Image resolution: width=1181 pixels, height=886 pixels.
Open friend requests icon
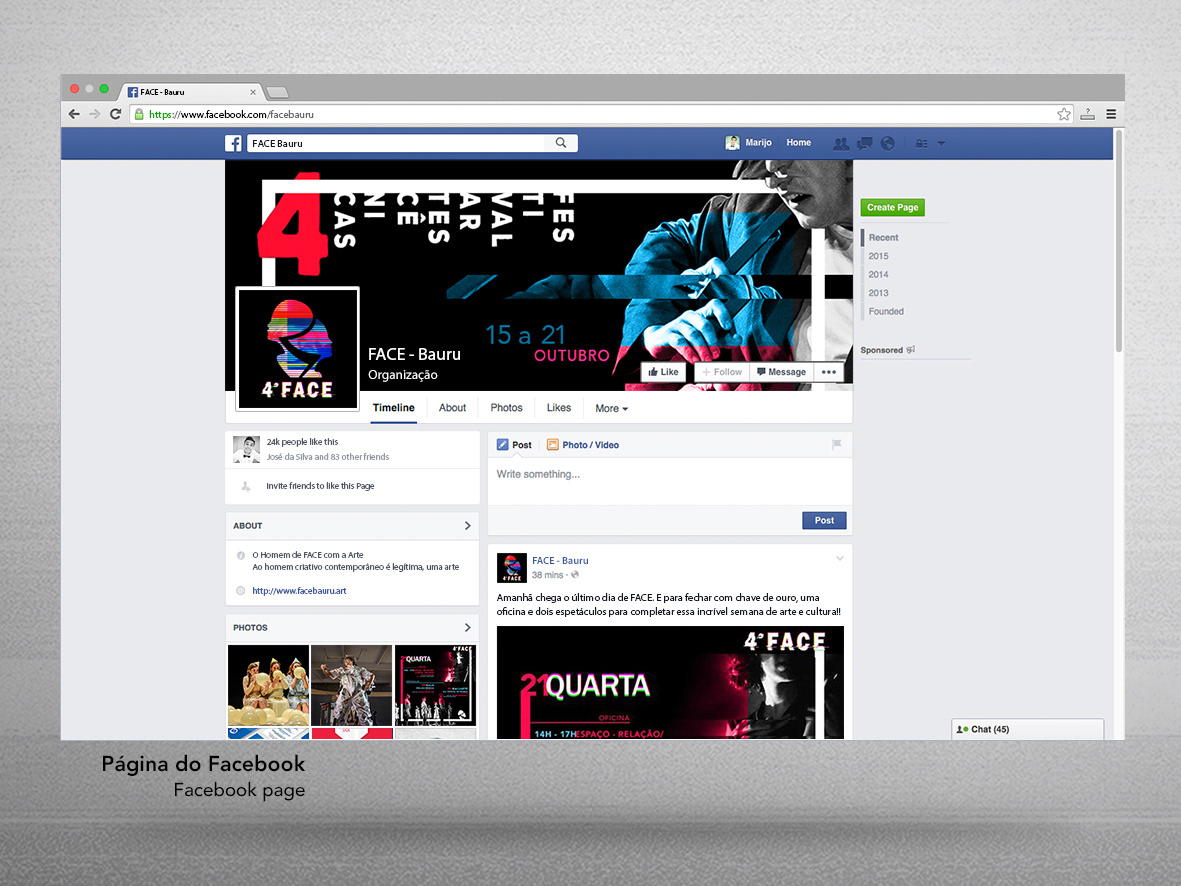coord(841,143)
